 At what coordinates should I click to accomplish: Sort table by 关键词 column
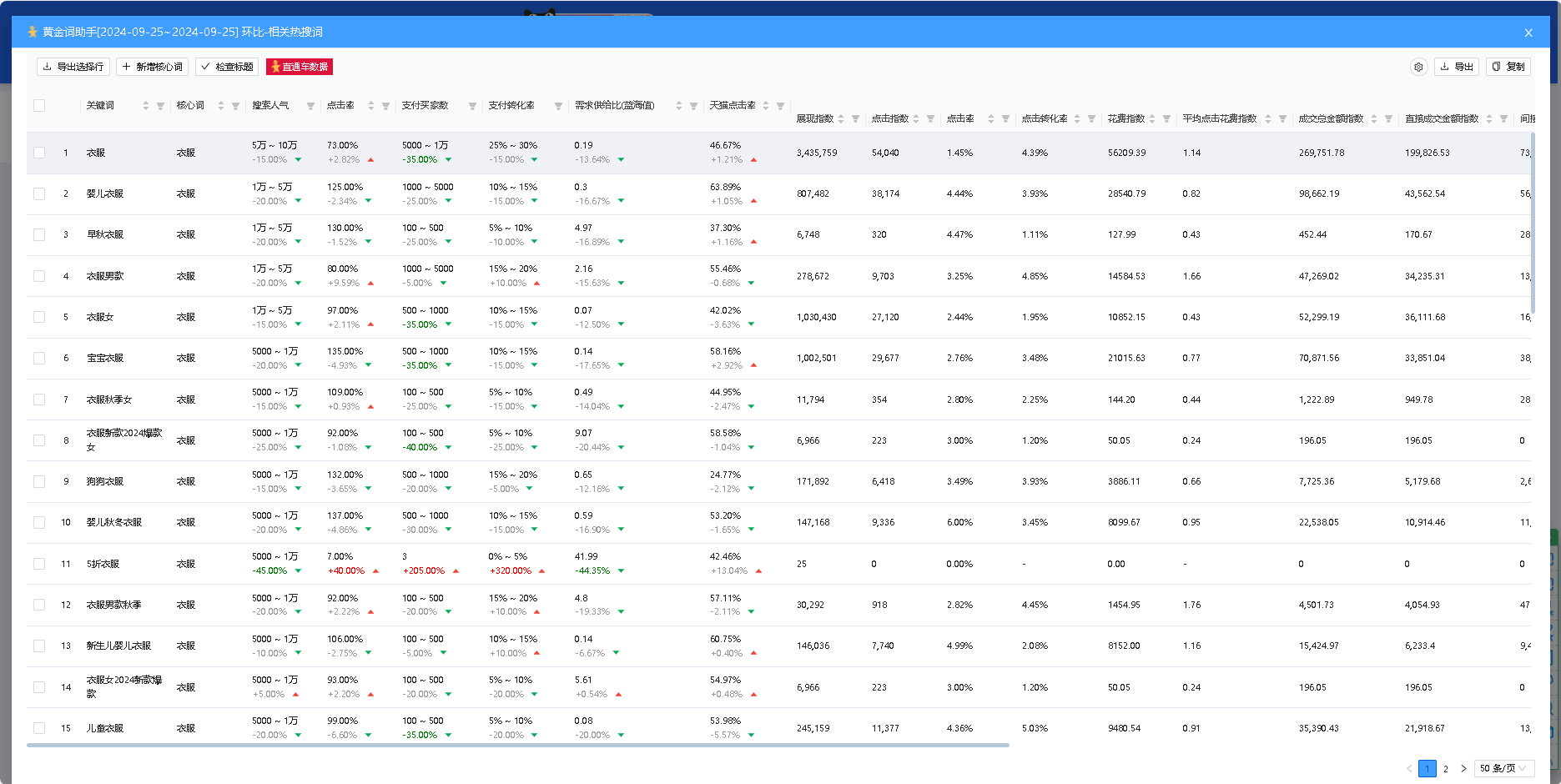point(146,106)
